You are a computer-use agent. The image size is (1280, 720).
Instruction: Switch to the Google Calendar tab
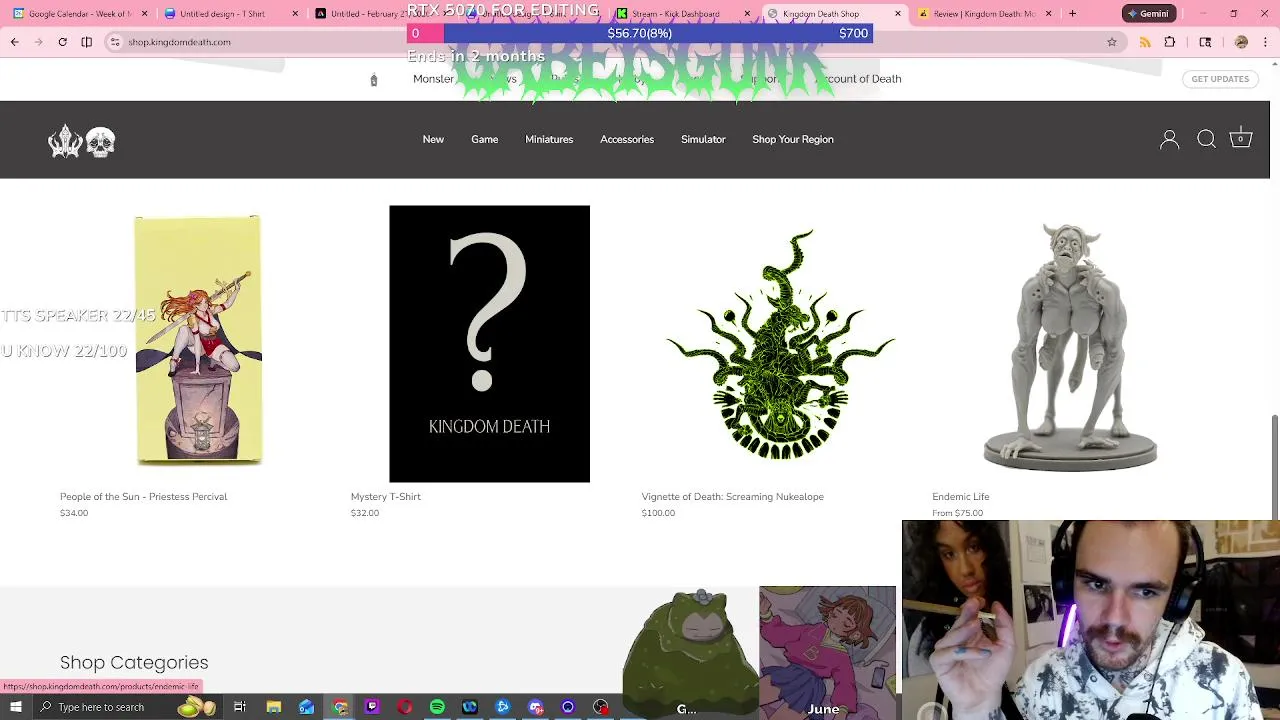(80, 14)
